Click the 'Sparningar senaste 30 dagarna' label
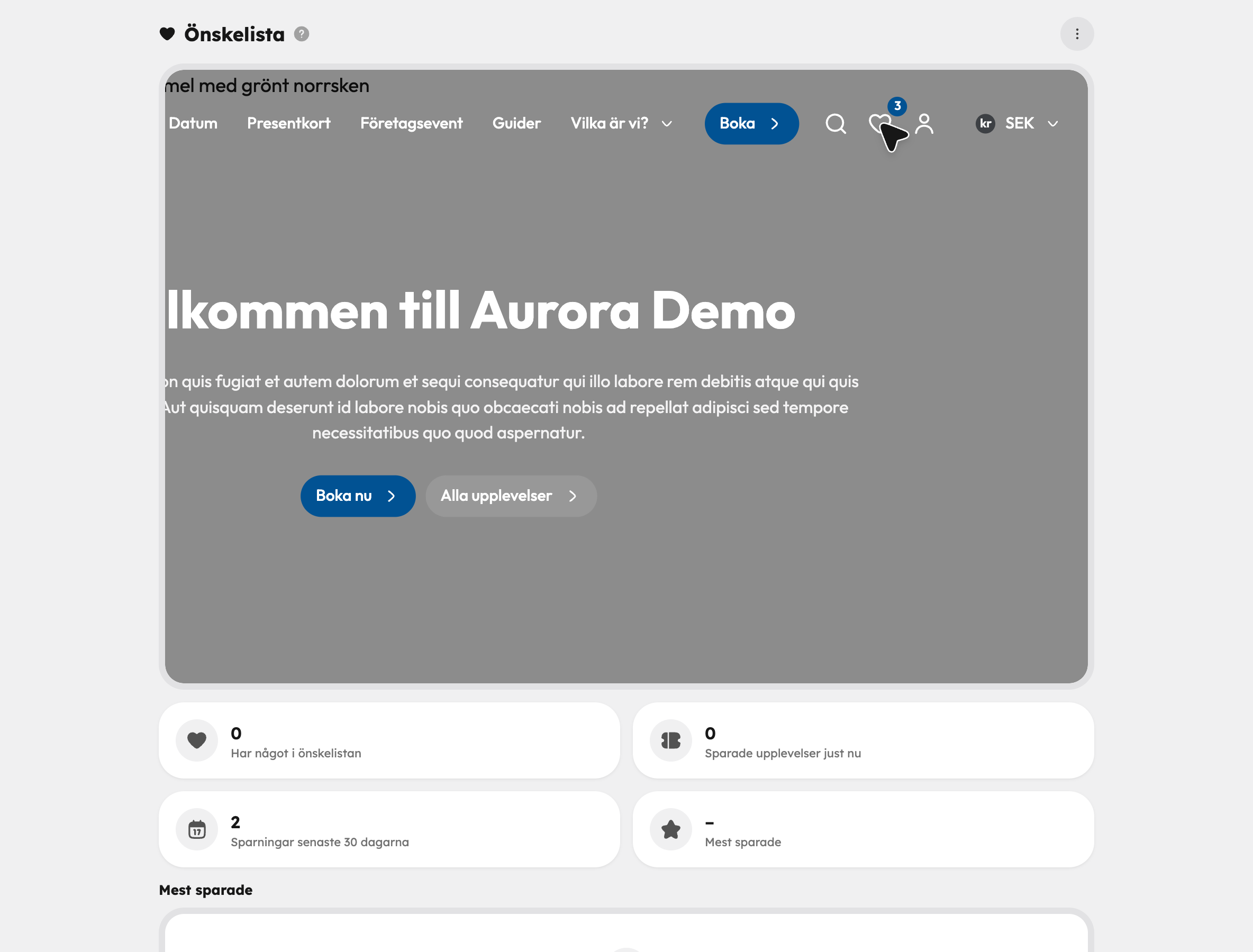The width and height of the screenshot is (1253, 952). pyautogui.click(x=320, y=842)
